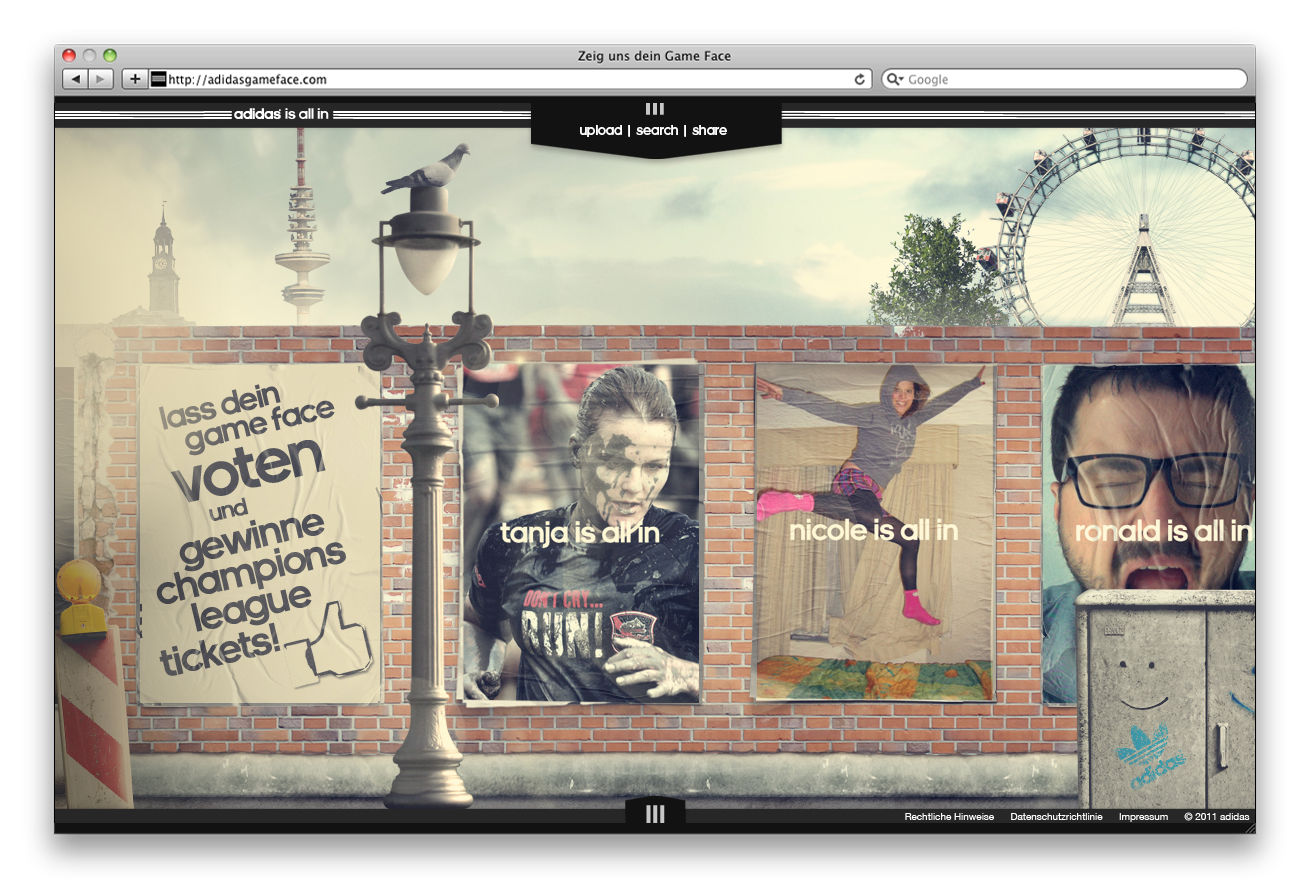Click the share menu item
The width and height of the screenshot is (1312, 889).
(710, 130)
